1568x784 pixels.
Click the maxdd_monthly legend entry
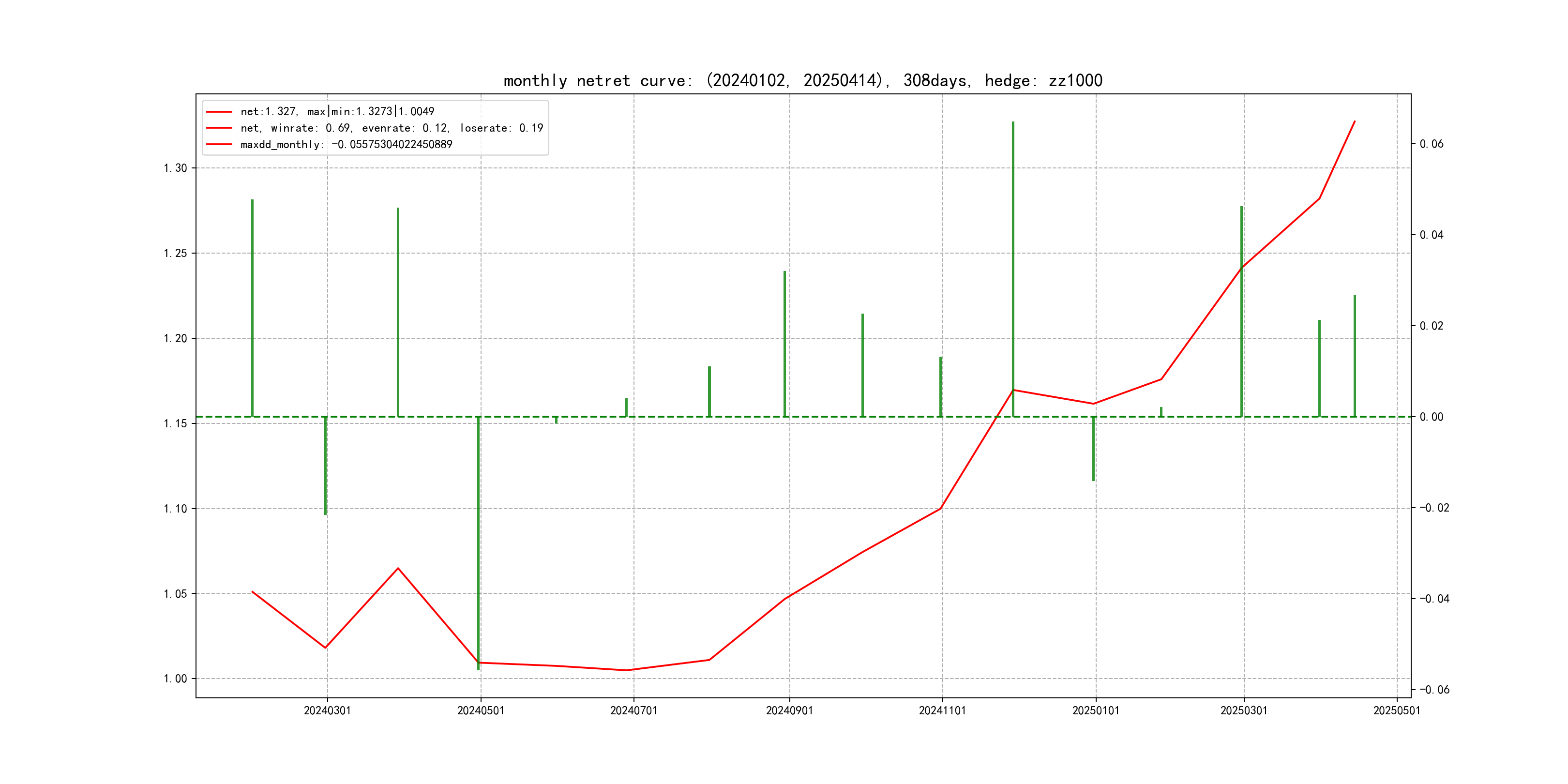click(346, 144)
